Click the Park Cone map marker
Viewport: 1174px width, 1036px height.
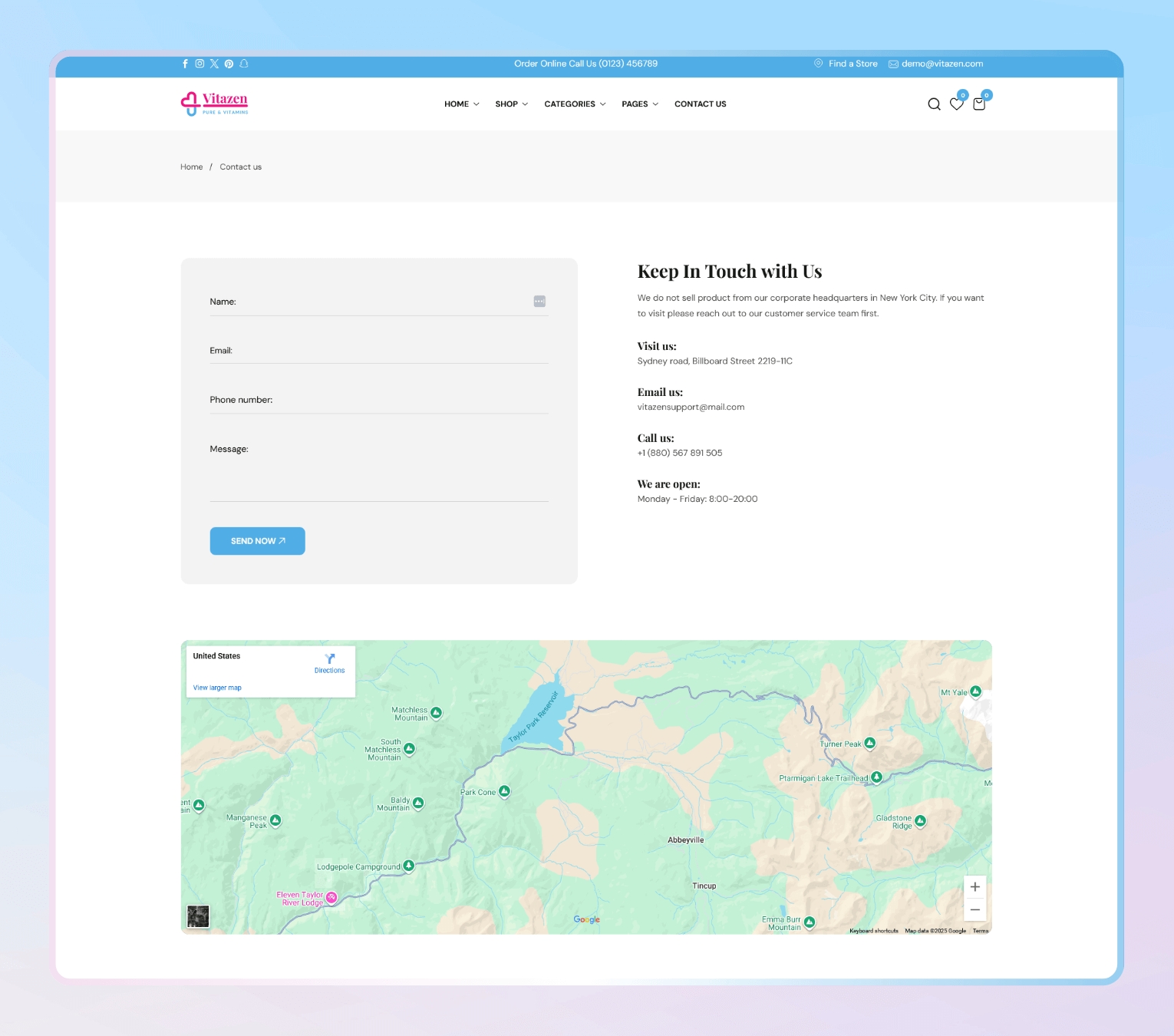(504, 791)
